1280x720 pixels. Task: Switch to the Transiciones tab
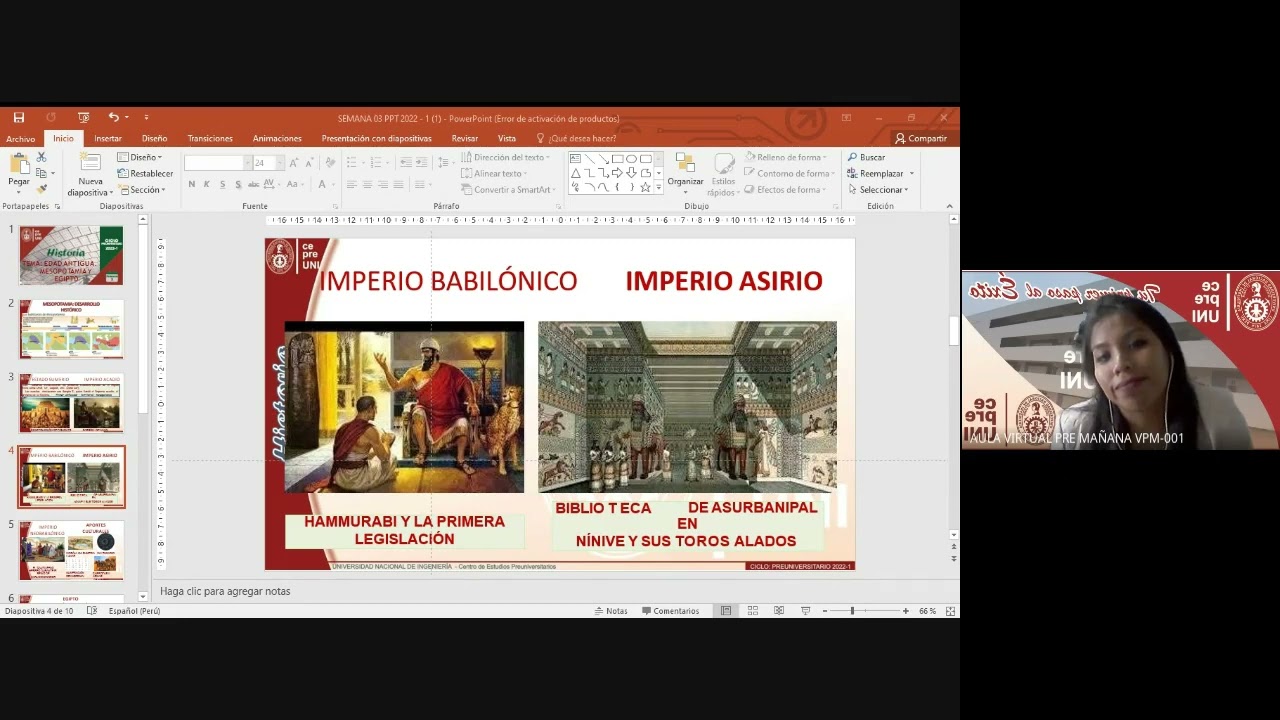[x=210, y=139]
